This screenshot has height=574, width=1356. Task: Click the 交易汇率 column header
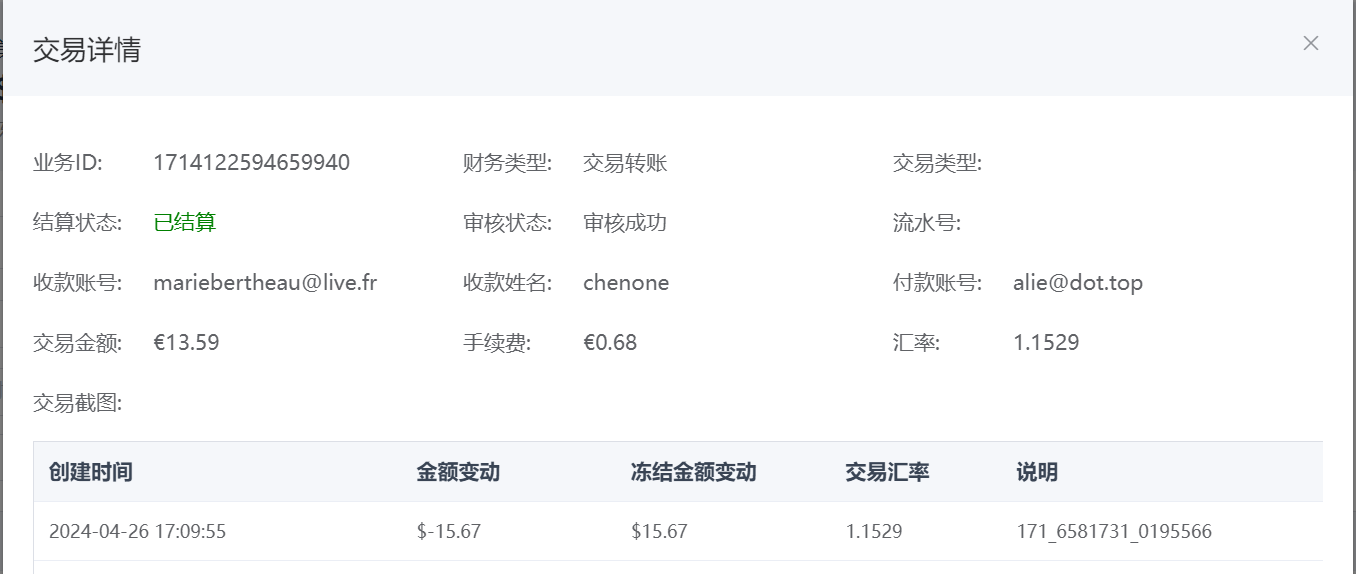click(887, 472)
